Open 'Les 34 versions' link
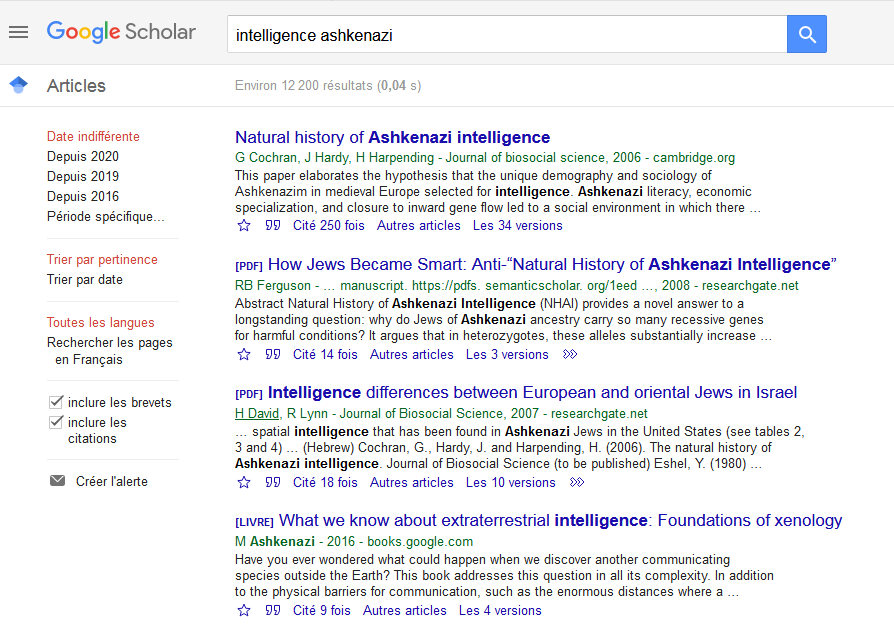Viewport: 894px width, 624px height. [x=518, y=225]
